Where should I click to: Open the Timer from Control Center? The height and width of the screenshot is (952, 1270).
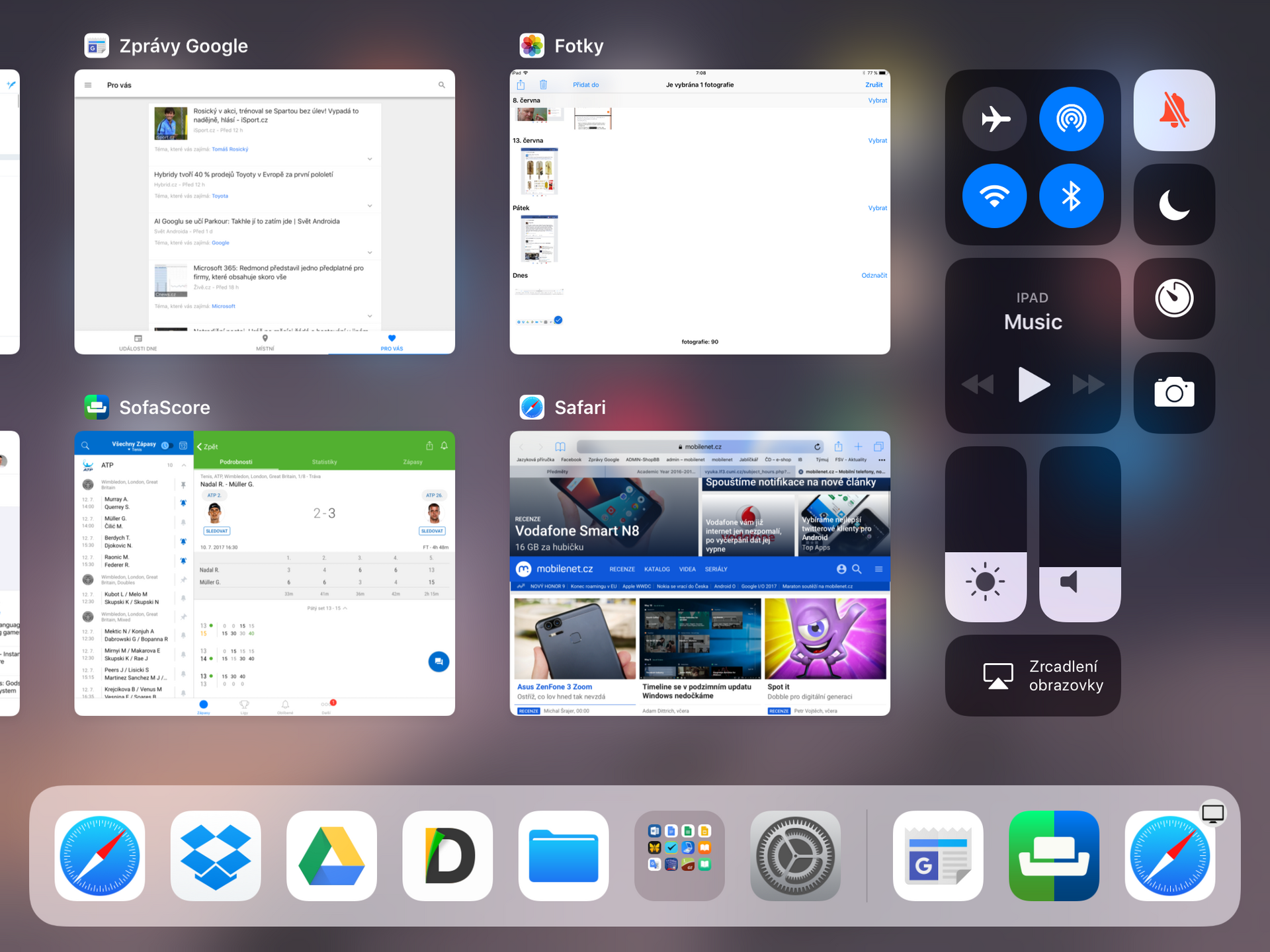(x=1174, y=298)
